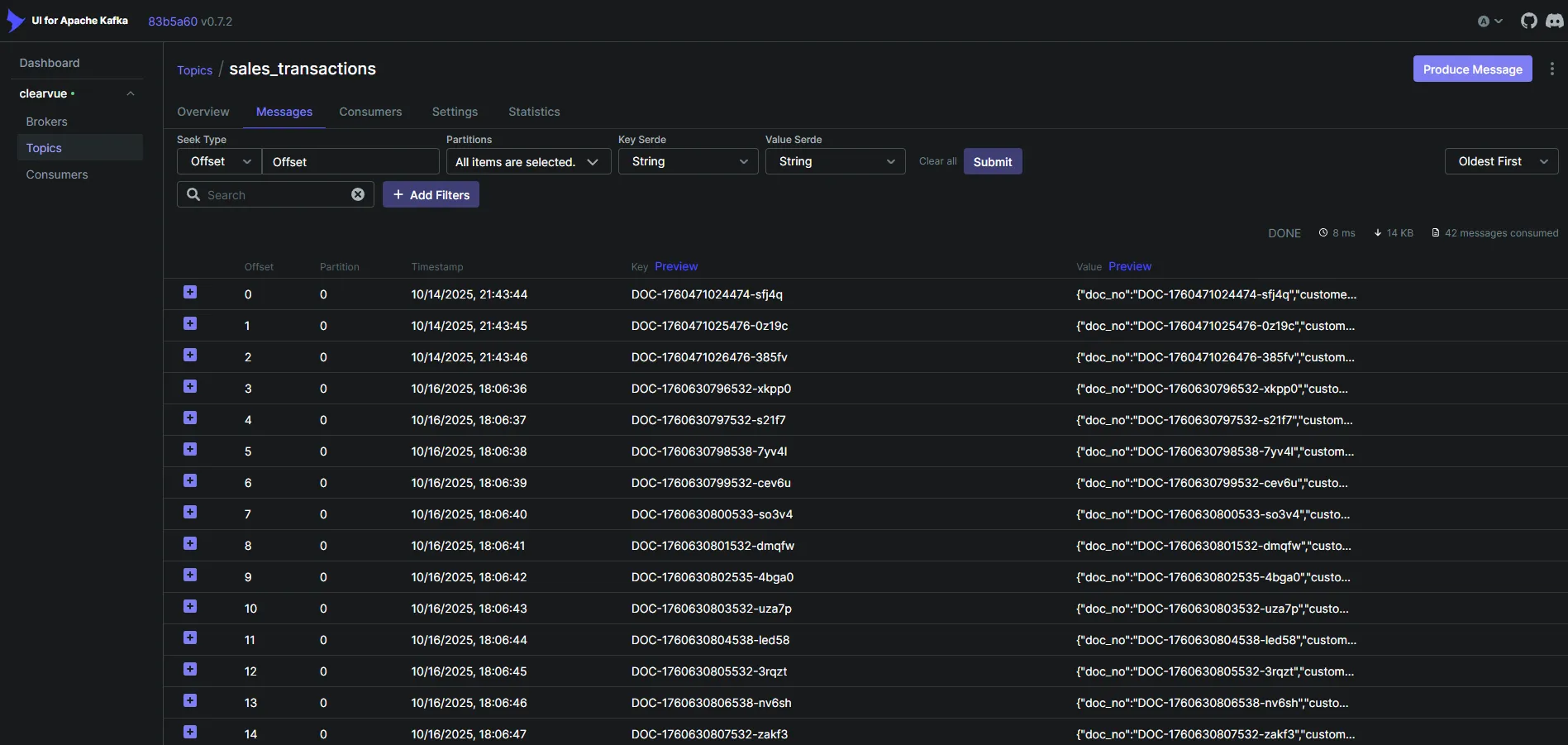Expand message row with offset 2
Screen dimensions: 1568x745
click(190, 355)
